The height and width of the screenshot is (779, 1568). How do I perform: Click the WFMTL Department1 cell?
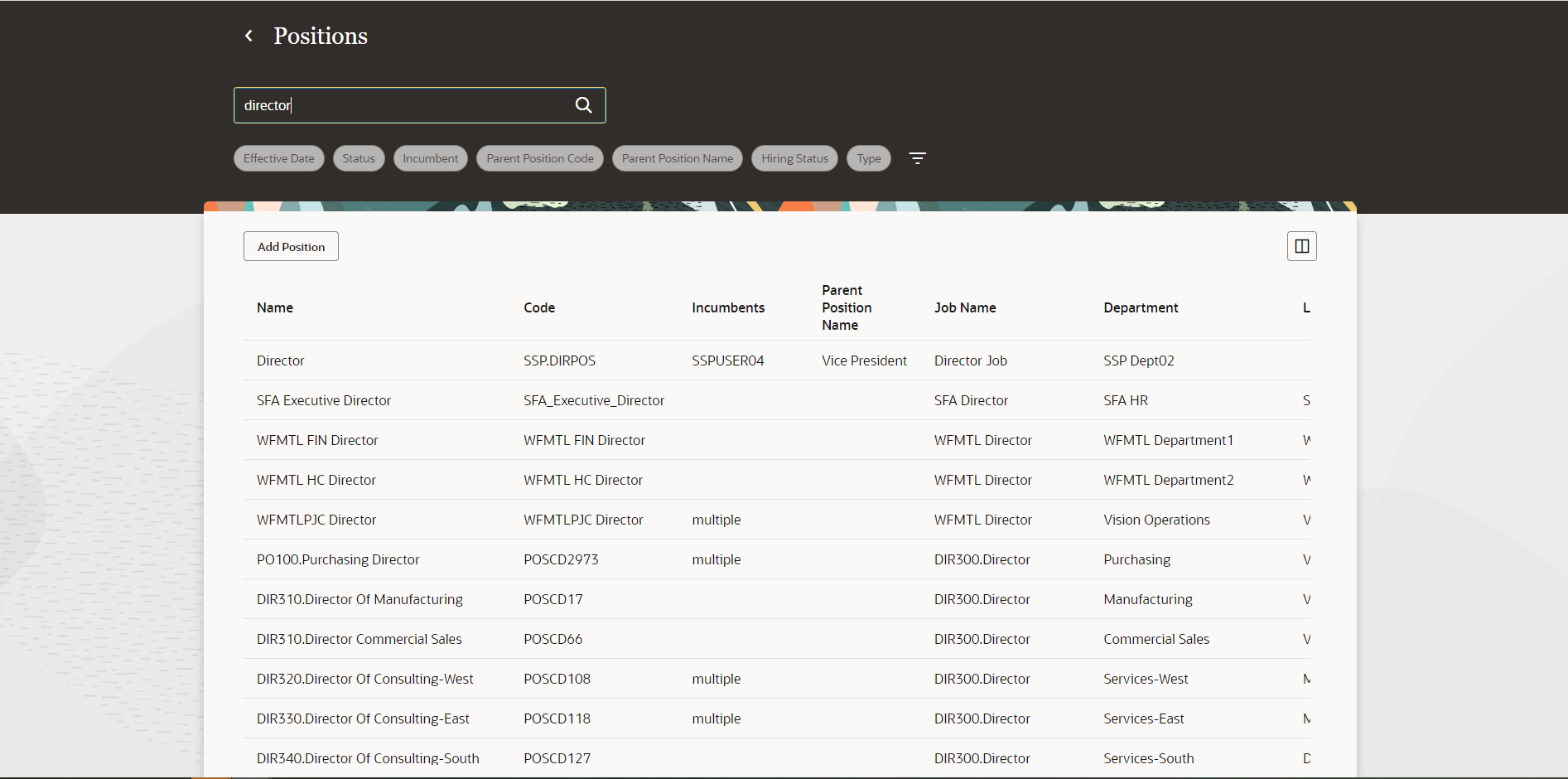tap(1169, 440)
